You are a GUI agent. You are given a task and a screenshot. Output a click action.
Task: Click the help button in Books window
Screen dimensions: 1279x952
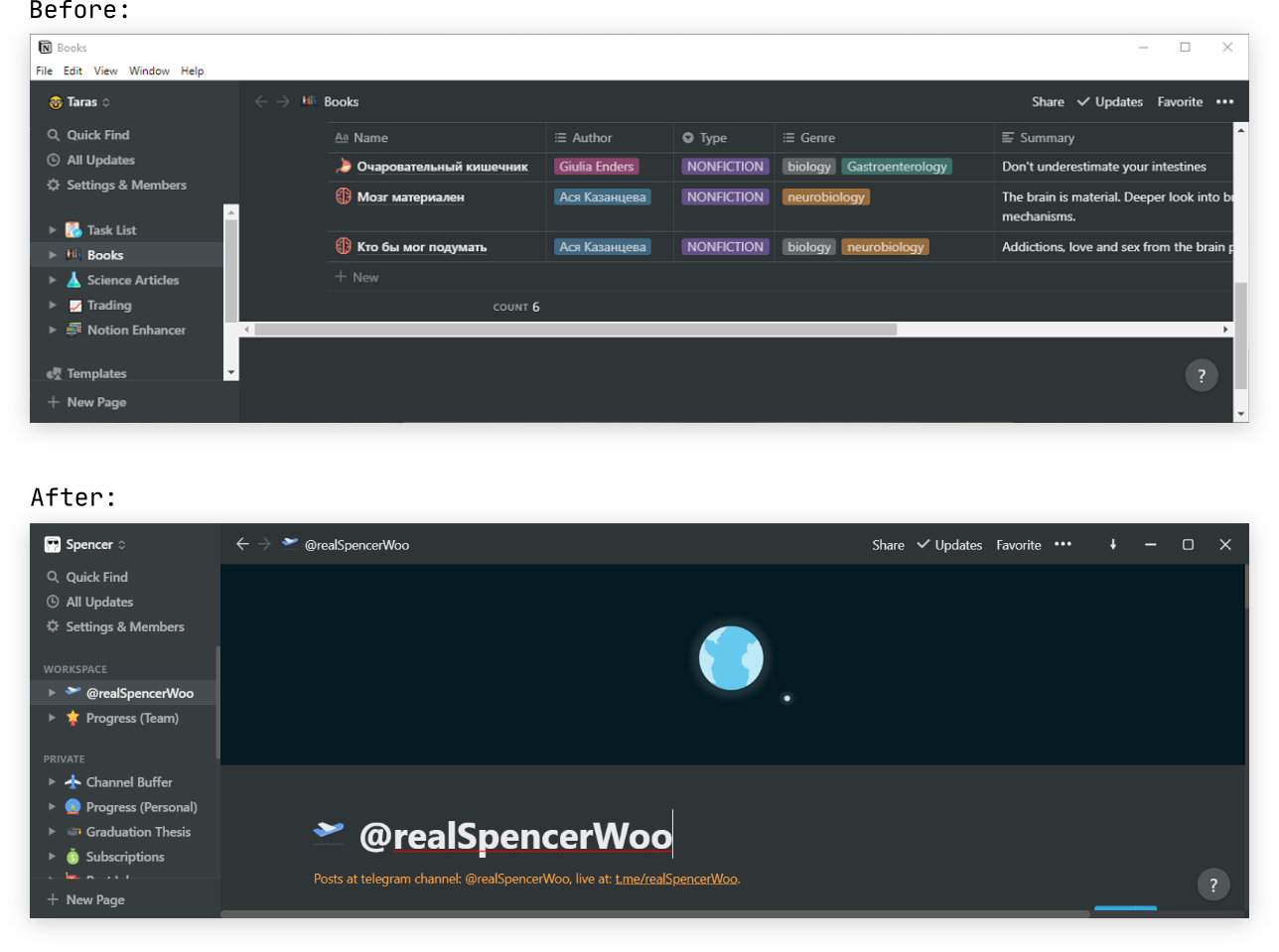pyautogui.click(x=1202, y=375)
